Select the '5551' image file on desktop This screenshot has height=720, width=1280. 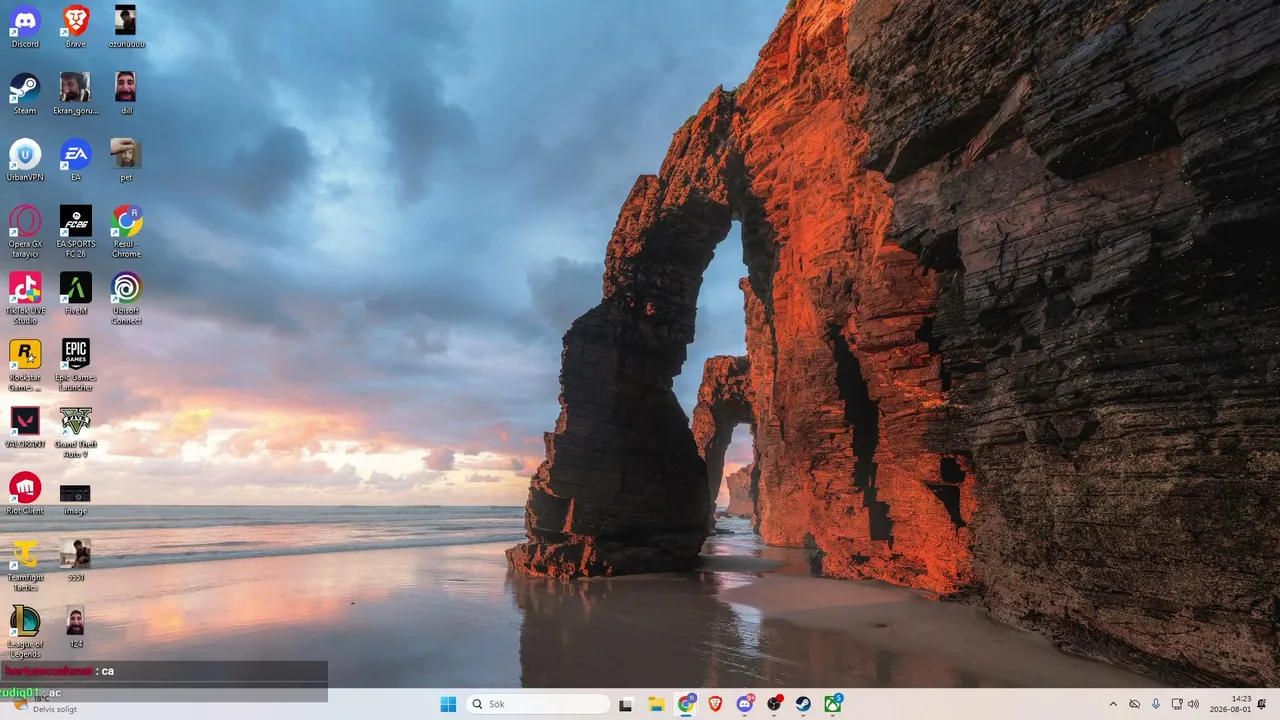76,561
